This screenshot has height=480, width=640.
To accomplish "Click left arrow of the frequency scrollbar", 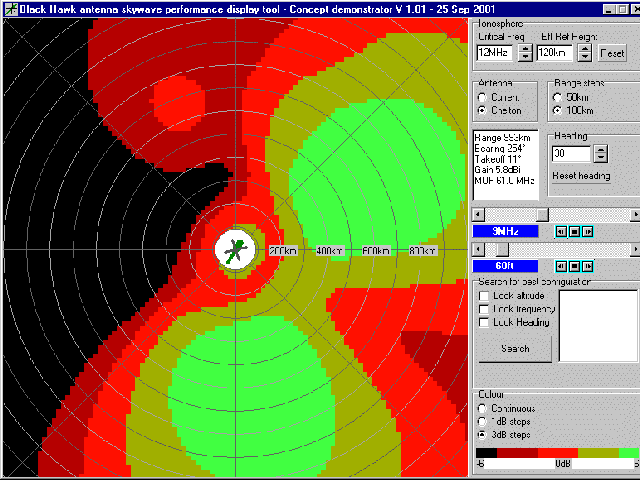I will click(x=478, y=214).
